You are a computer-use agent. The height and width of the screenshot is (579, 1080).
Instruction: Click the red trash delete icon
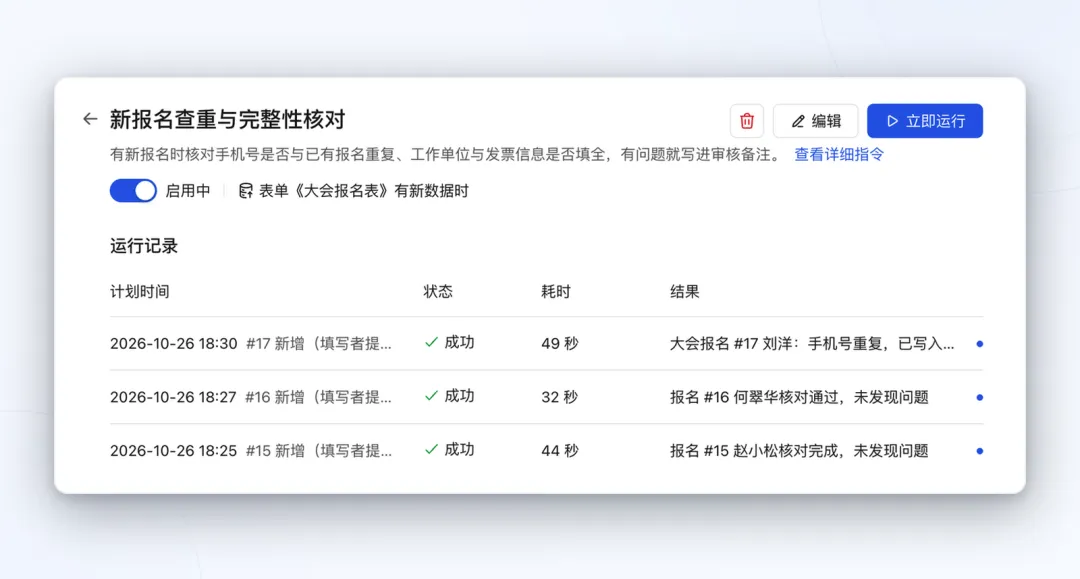[x=747, y=121]
